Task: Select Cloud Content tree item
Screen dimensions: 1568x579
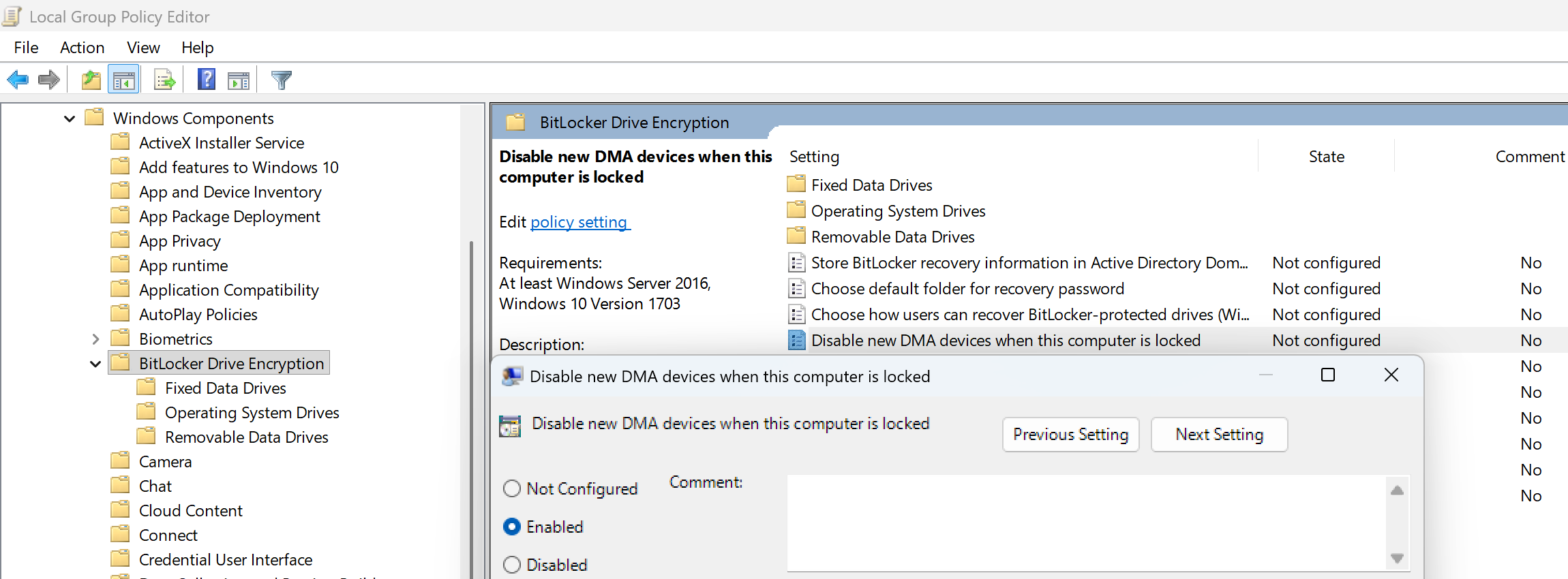Action: coord(190,511)
